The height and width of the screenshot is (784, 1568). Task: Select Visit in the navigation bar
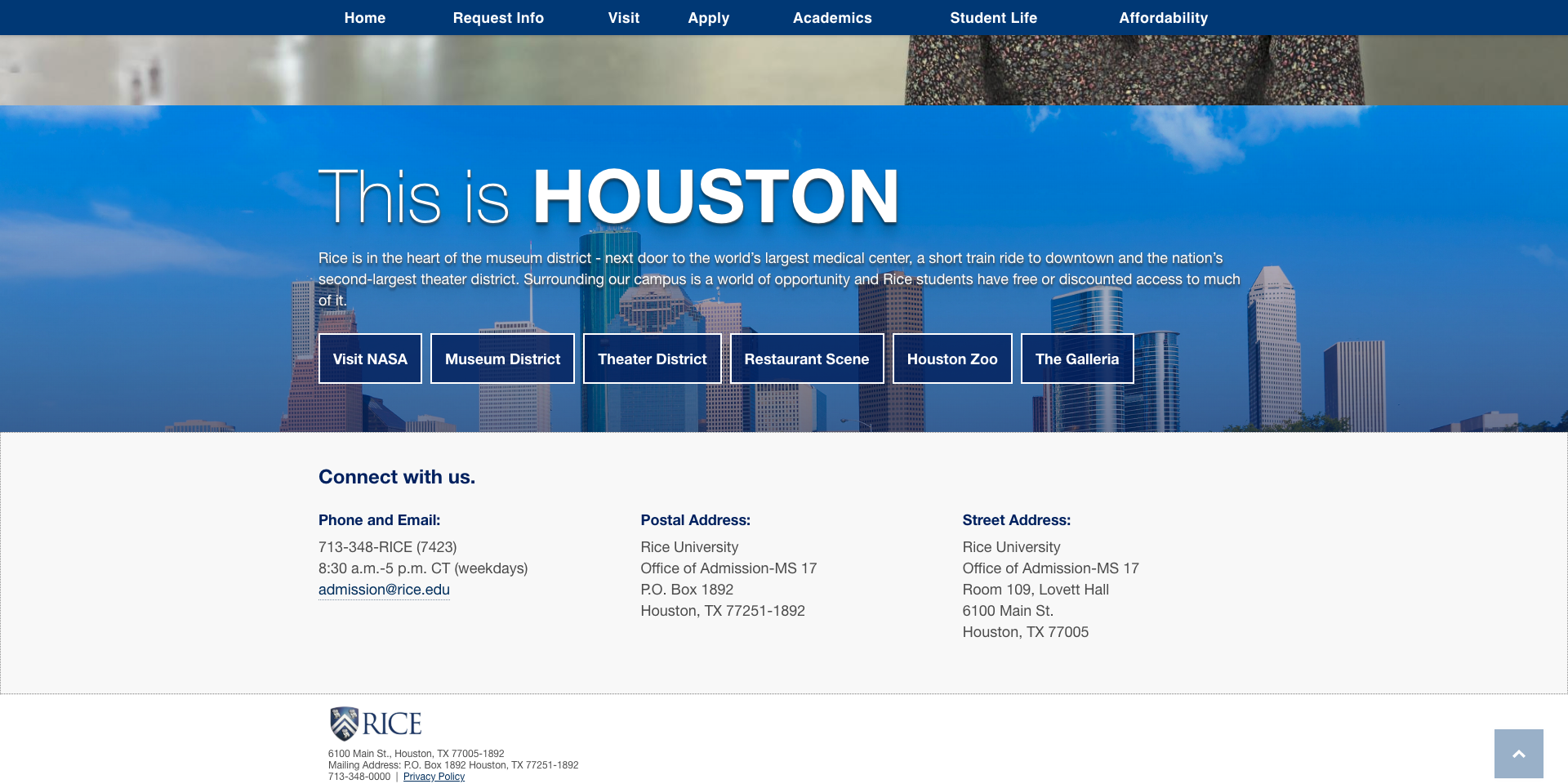624,18
